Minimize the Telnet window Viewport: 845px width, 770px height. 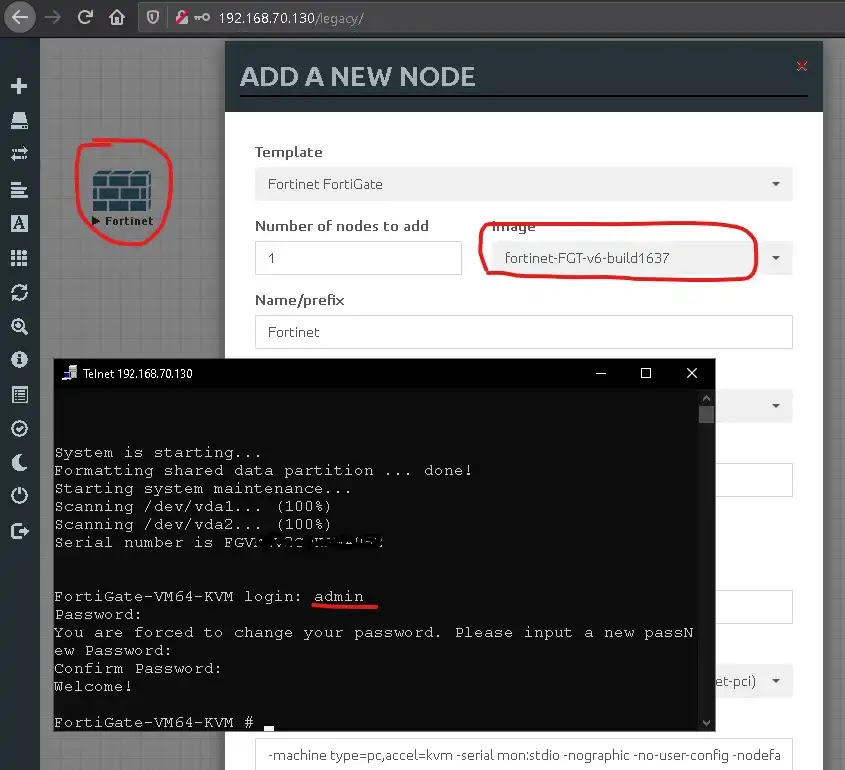(x=601, y=373)
